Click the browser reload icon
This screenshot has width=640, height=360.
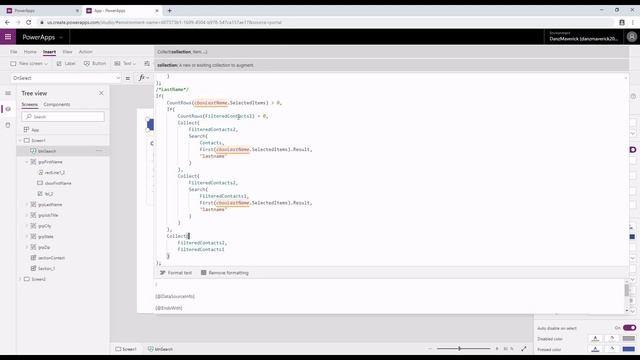coord(29,22)
